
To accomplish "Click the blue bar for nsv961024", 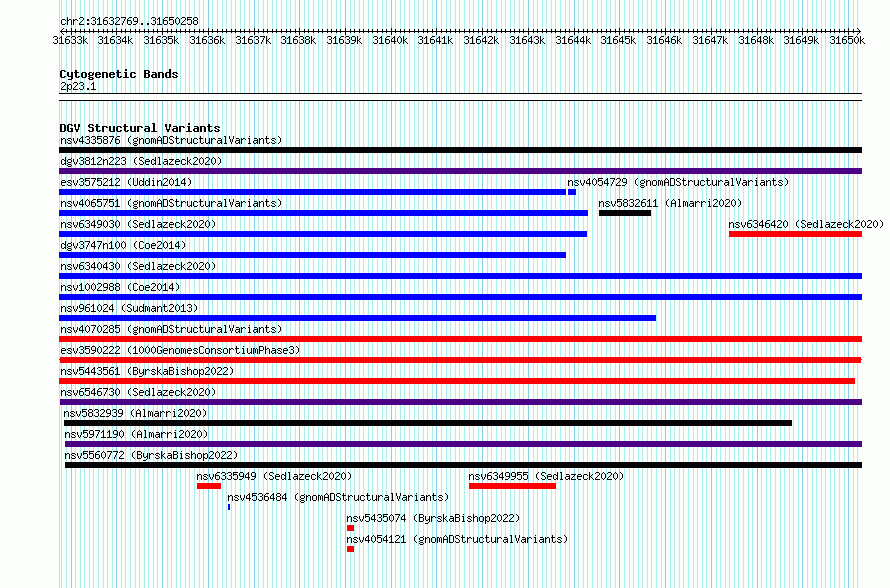I will (x=358, y=318).
